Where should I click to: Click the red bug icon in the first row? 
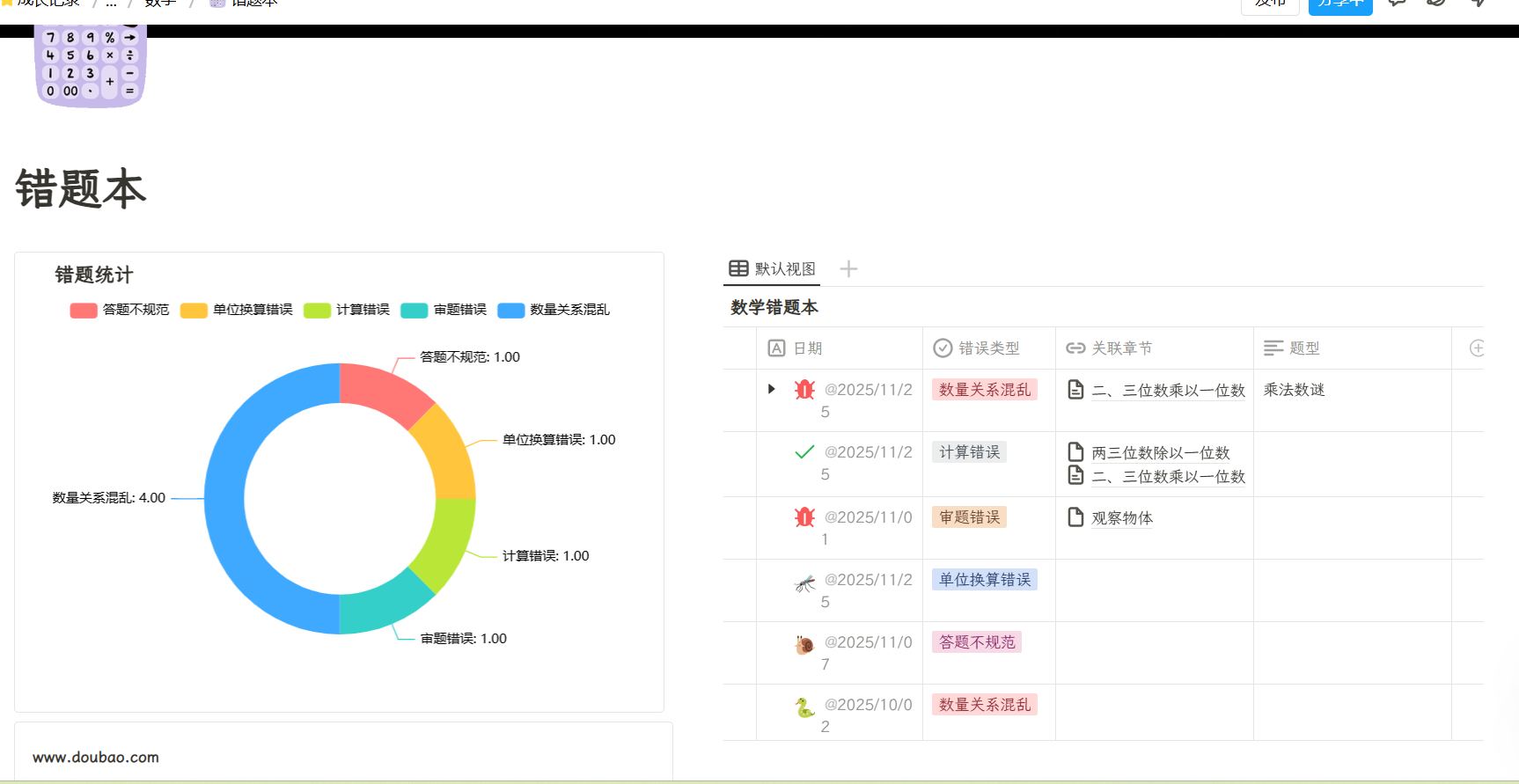tap(804, 390)
